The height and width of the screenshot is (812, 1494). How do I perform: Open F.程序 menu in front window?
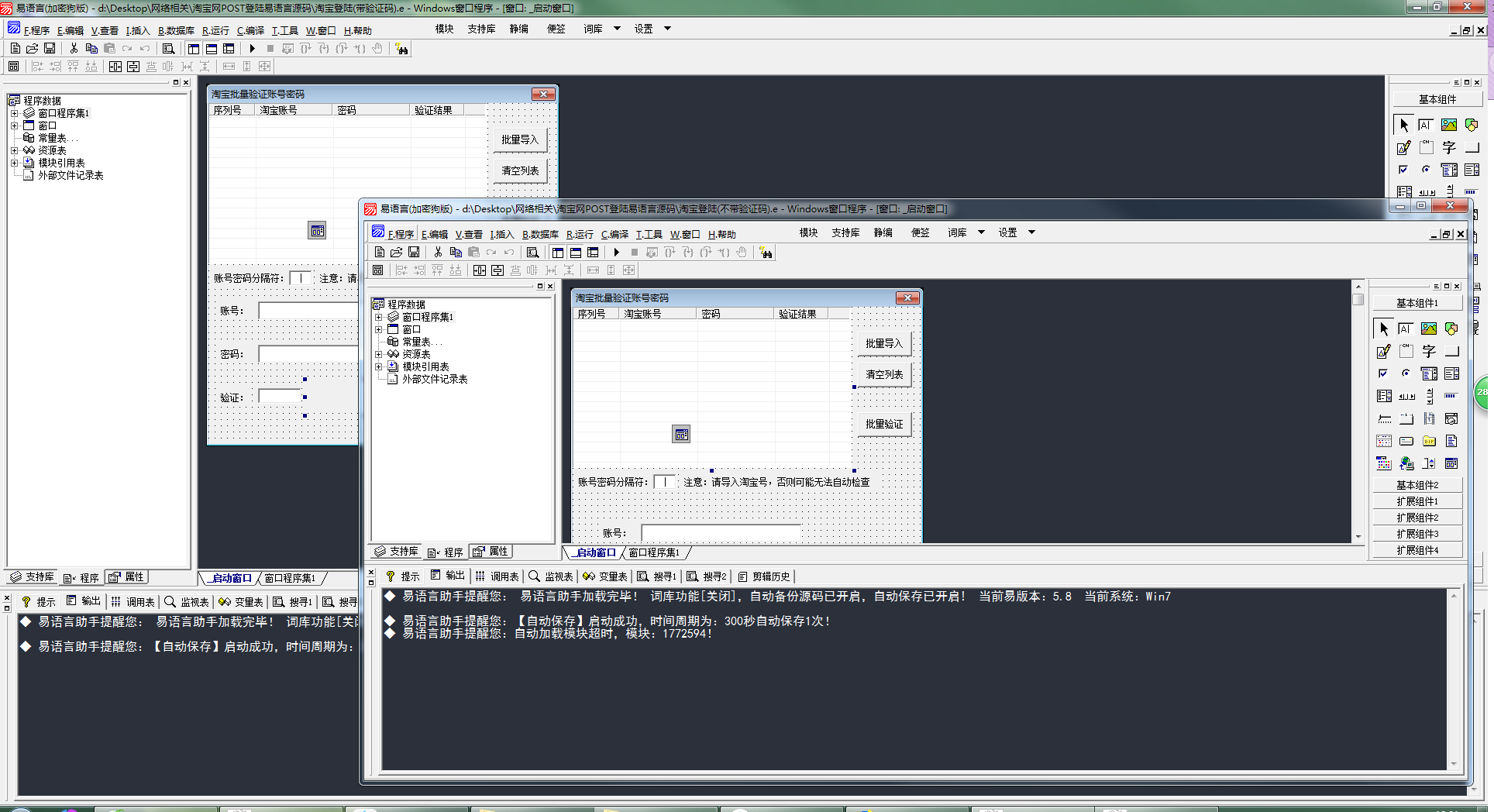tap(401, 234)
